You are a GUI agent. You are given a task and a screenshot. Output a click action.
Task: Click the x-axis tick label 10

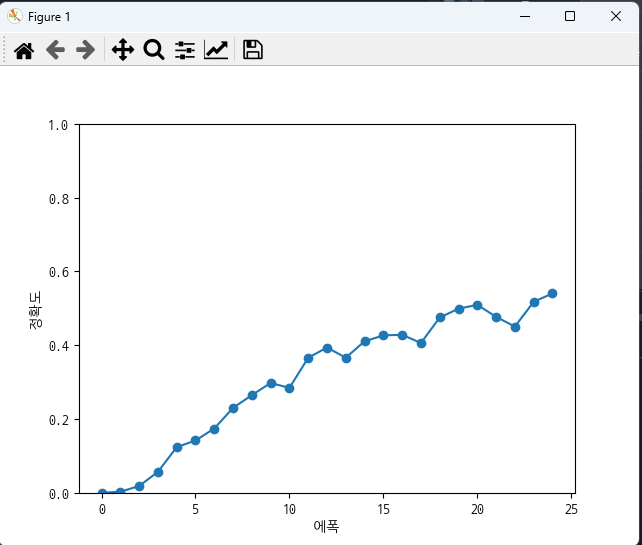pyautogui.click(x=289, y=509)
